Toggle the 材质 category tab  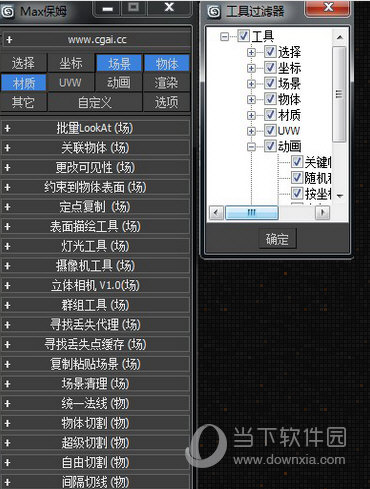pos(23,83)
